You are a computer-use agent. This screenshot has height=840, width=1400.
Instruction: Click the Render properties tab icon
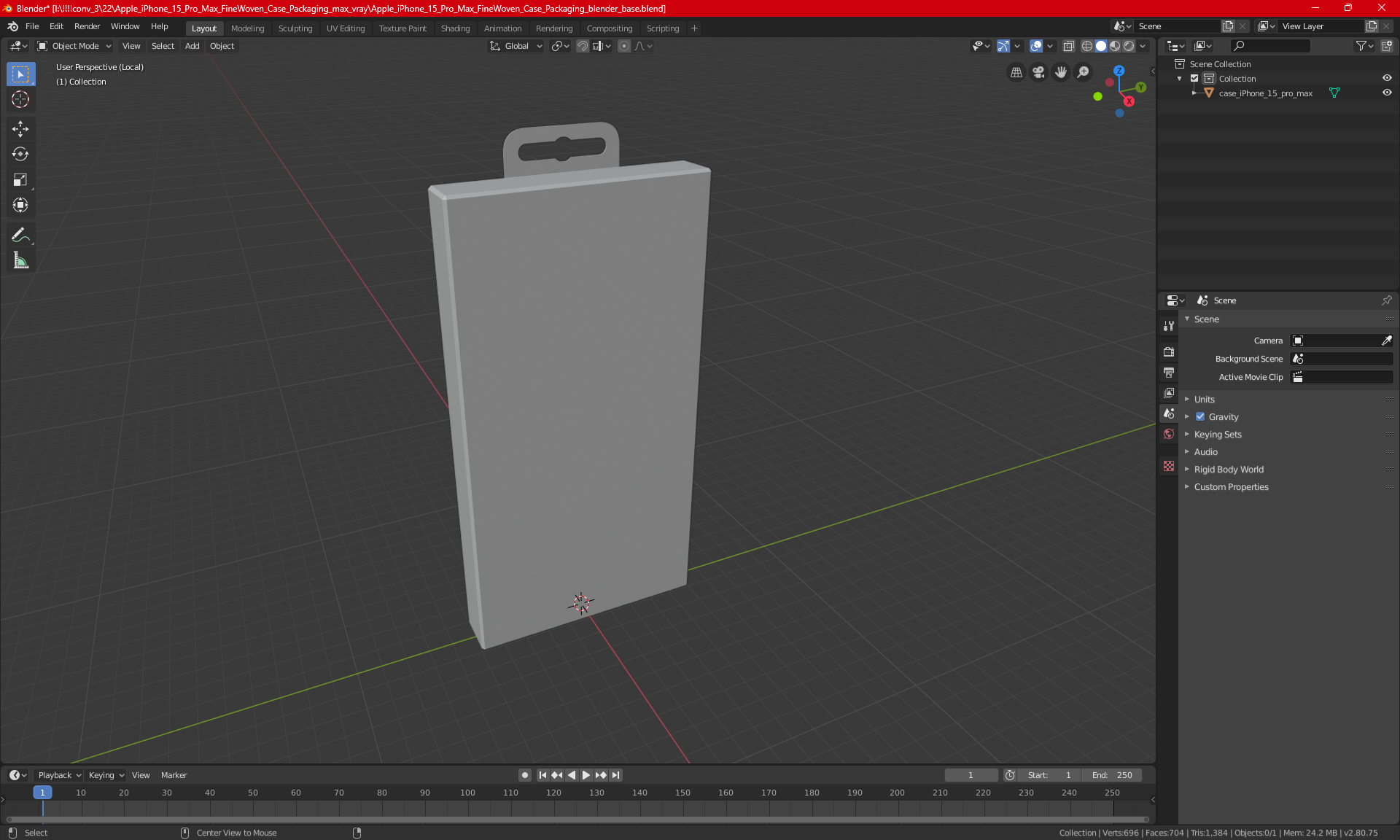(x=1169, y=352)
